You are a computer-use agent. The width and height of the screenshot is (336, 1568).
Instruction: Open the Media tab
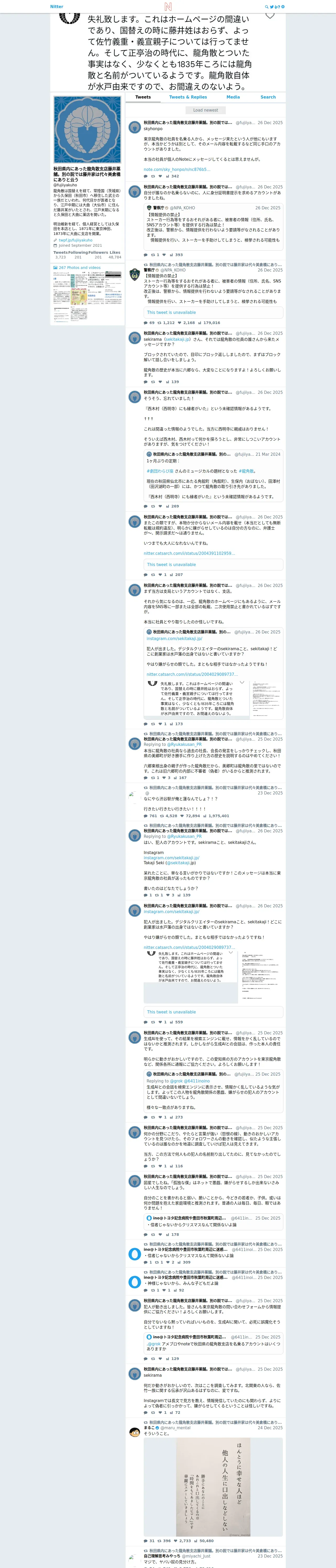click(233, 97)
